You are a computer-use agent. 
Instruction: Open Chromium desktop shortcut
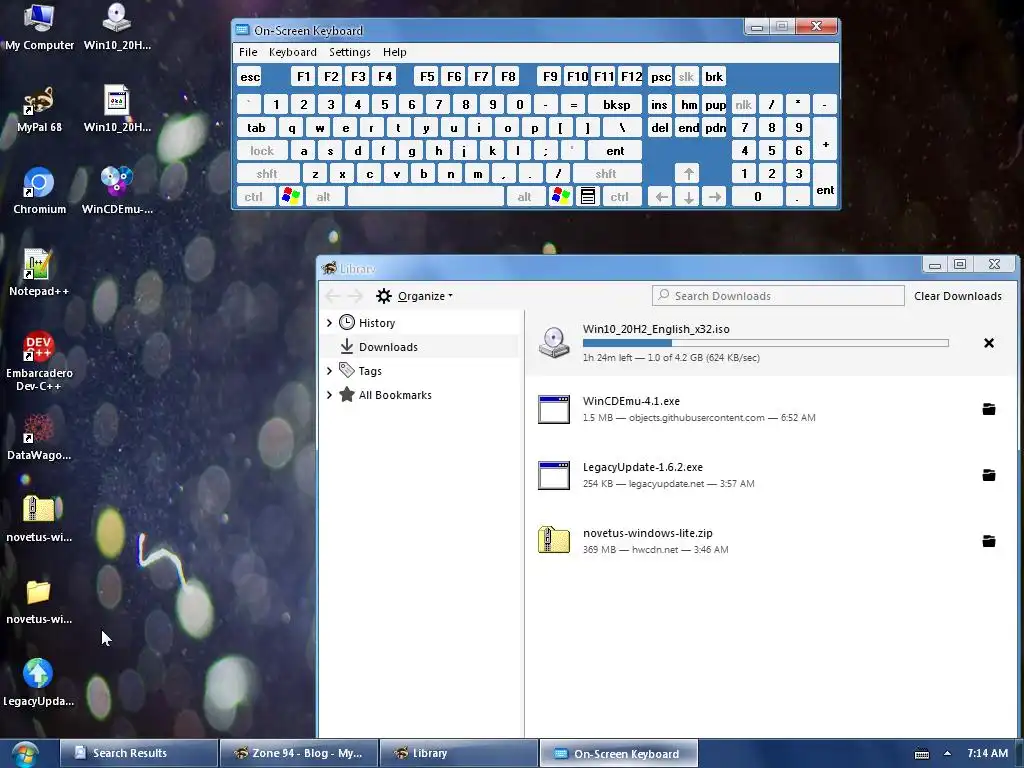[39, 191]
